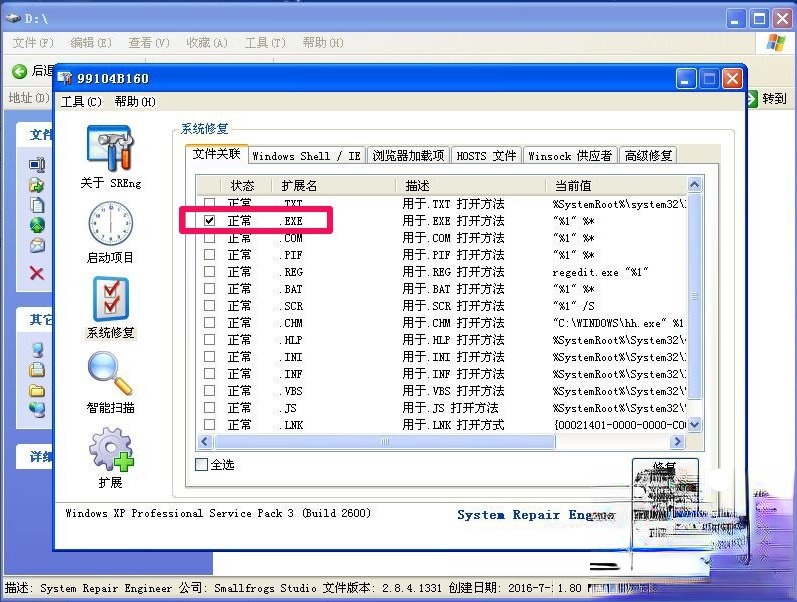Click the horizontal scroll right arrow

tap(677, 441)
